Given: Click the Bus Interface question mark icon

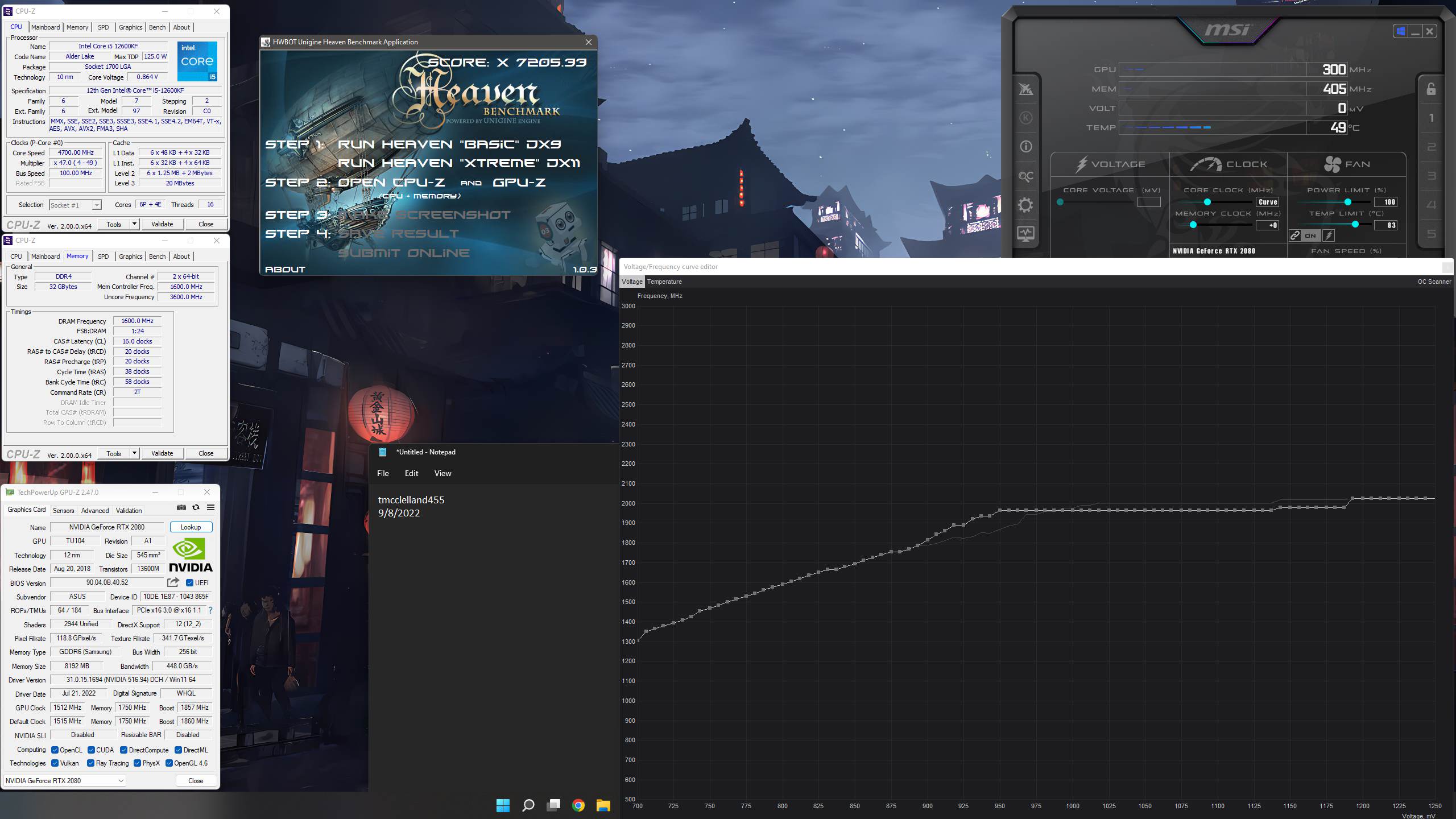Looking at the screenshot, I should tap(210, 610).
